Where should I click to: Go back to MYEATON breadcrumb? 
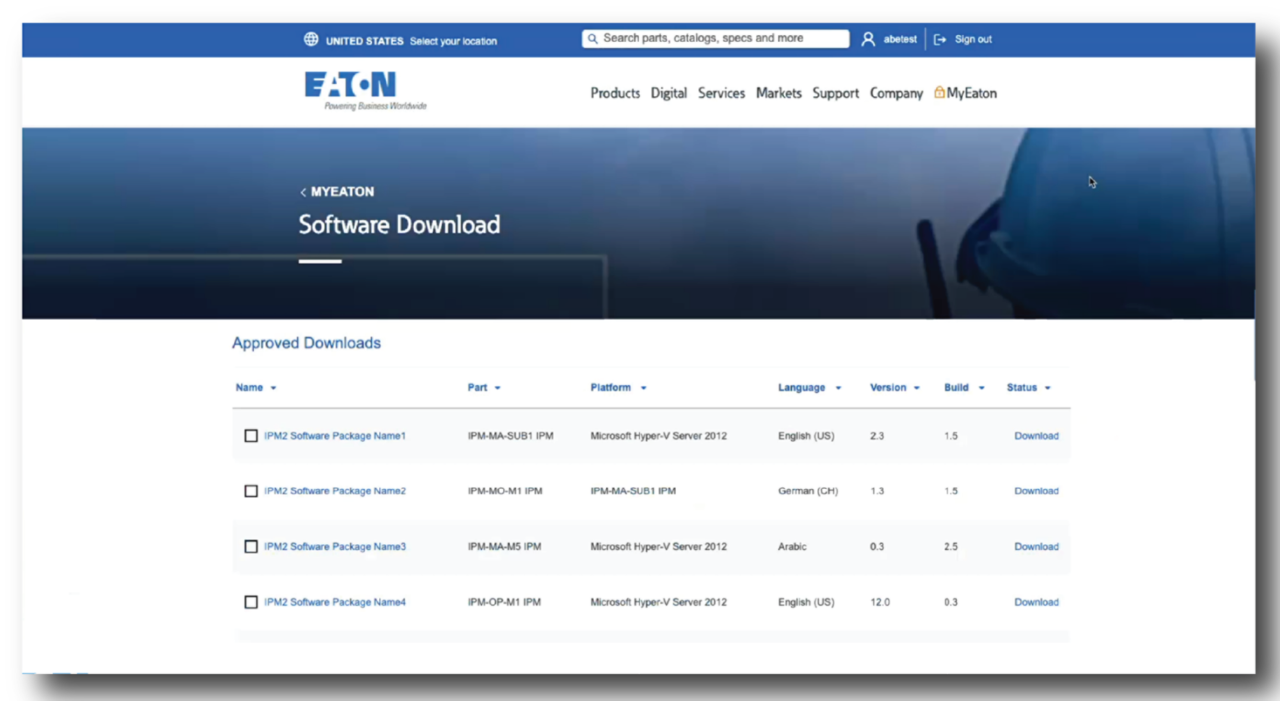(x=342, y=192)
